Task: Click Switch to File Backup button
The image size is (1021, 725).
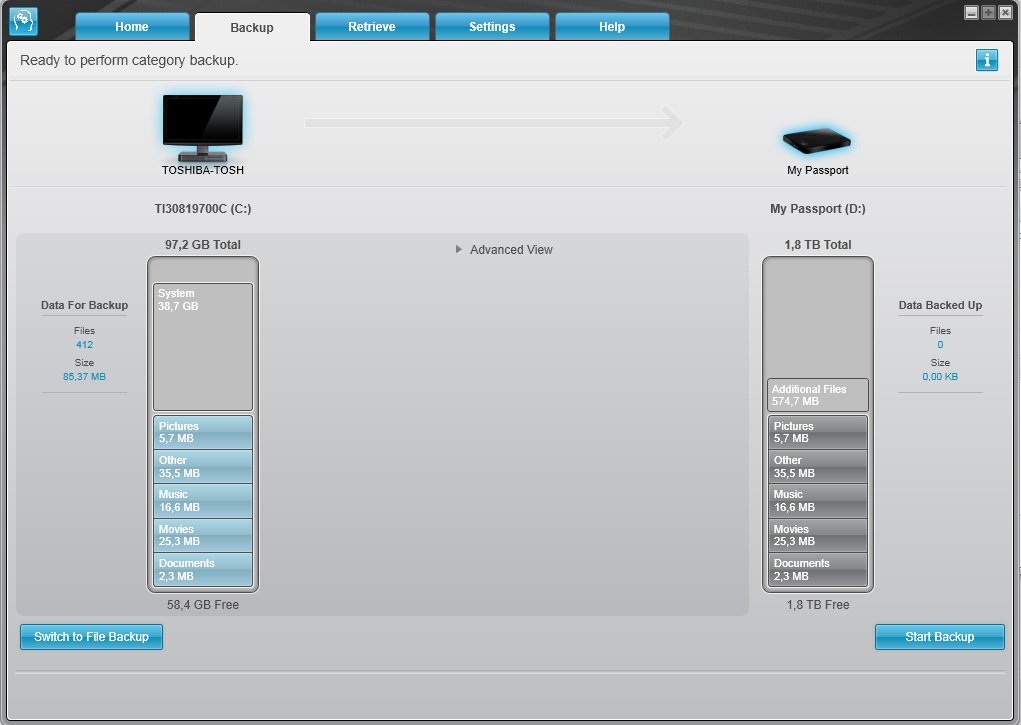Action: (x=91, y=636)
